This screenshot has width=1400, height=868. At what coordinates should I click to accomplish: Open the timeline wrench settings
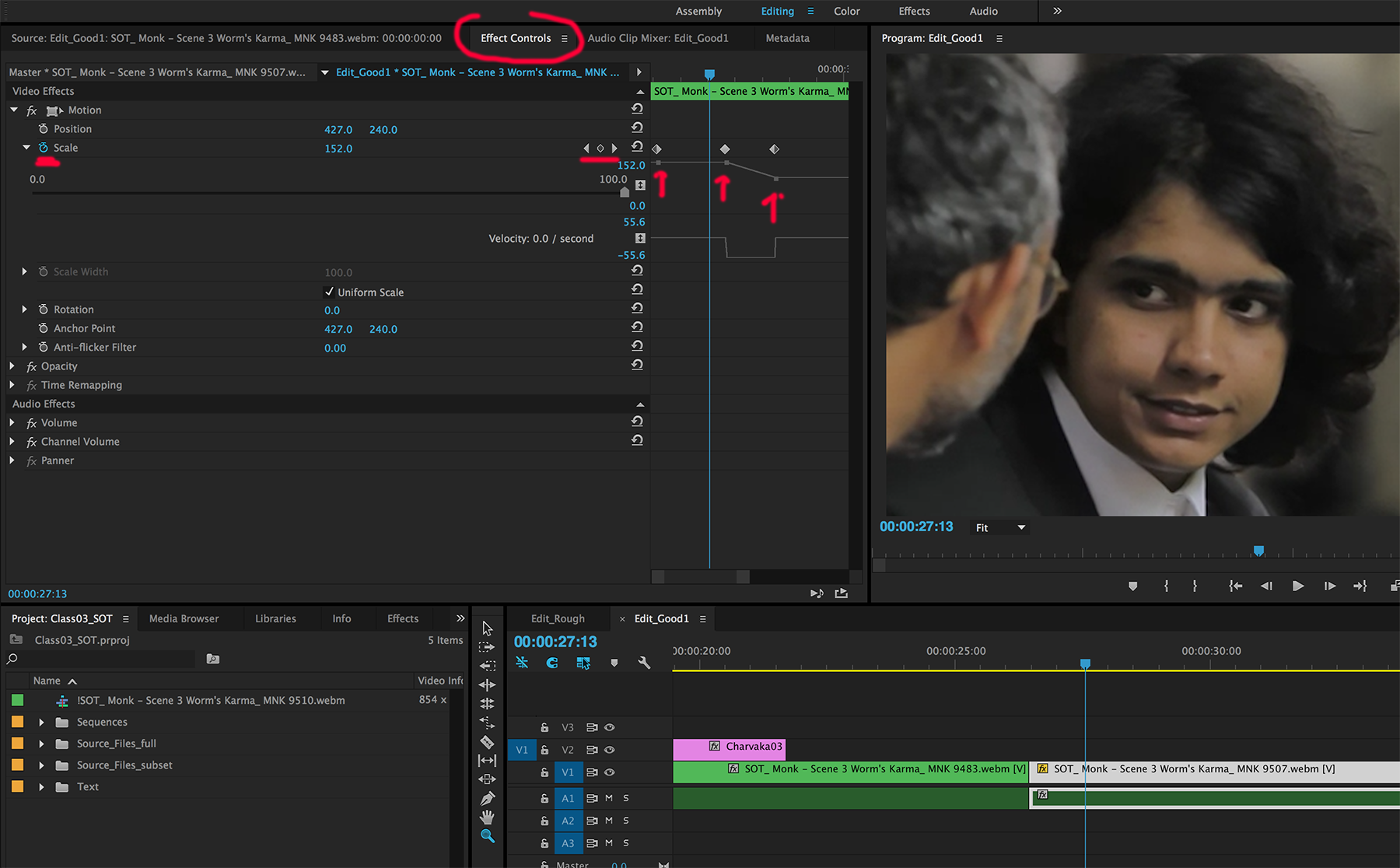point(644,663)
